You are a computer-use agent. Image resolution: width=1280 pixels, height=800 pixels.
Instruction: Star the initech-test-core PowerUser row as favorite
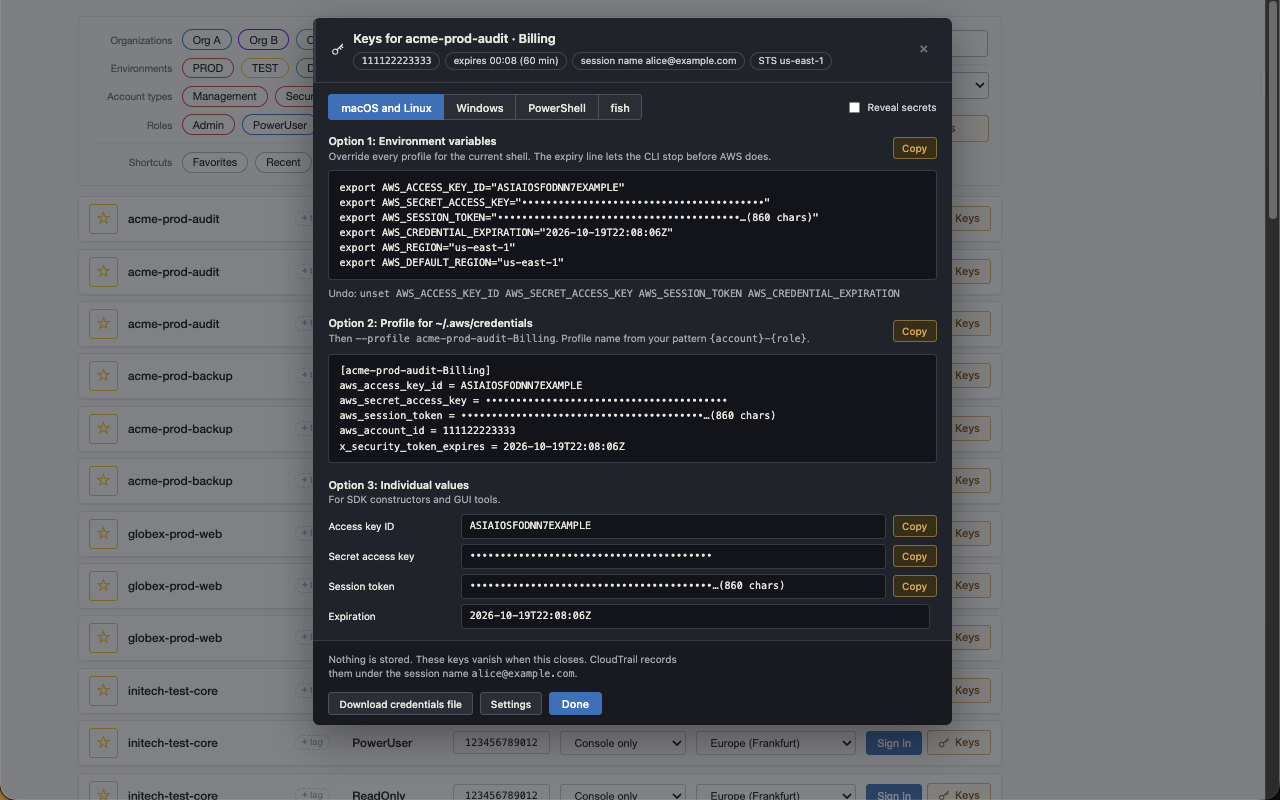tap(104, 743)
